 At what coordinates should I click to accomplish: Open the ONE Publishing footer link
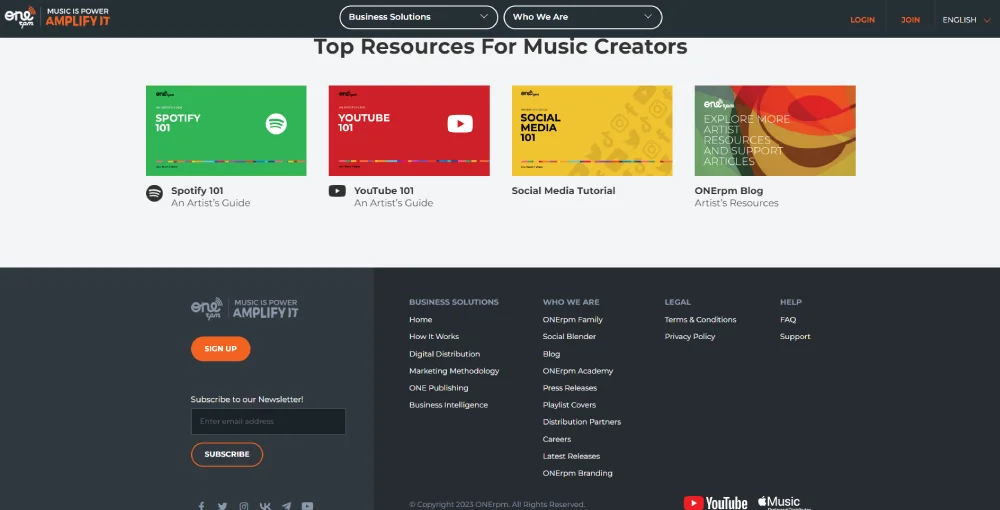[439, 388]
